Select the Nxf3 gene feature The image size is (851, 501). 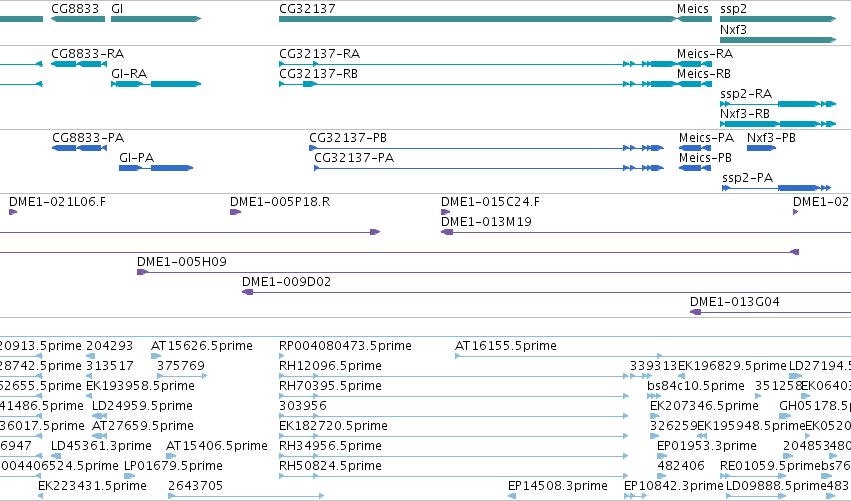click(778, 40)
